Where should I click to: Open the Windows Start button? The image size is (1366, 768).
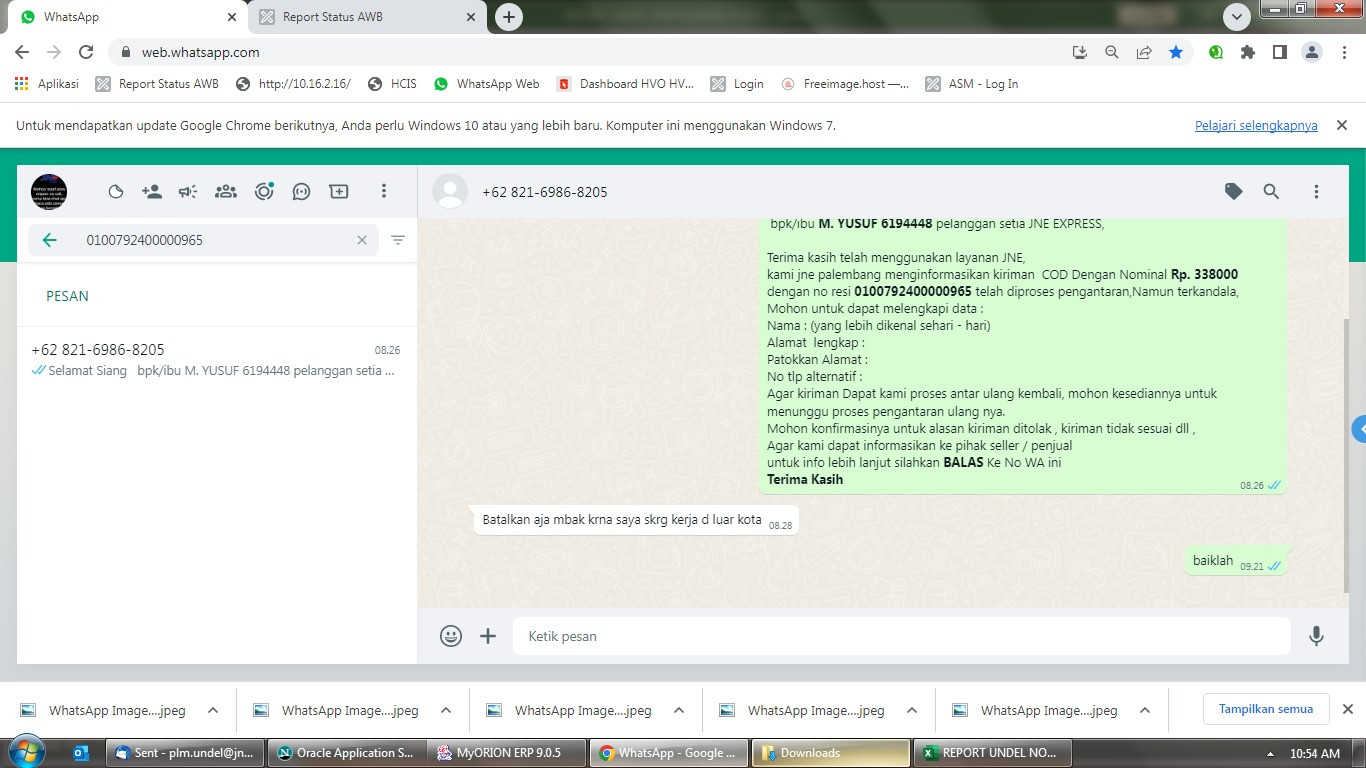[28, 752]
